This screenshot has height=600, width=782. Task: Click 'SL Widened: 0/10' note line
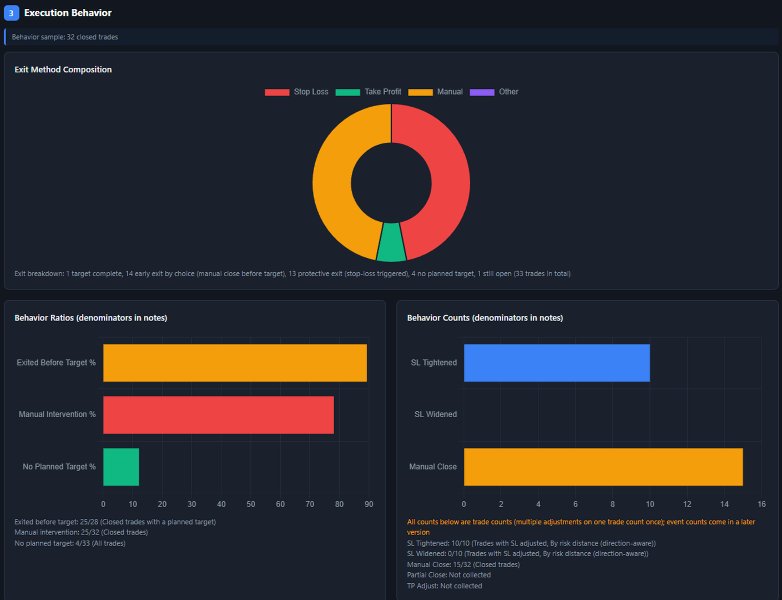[528, 554]
